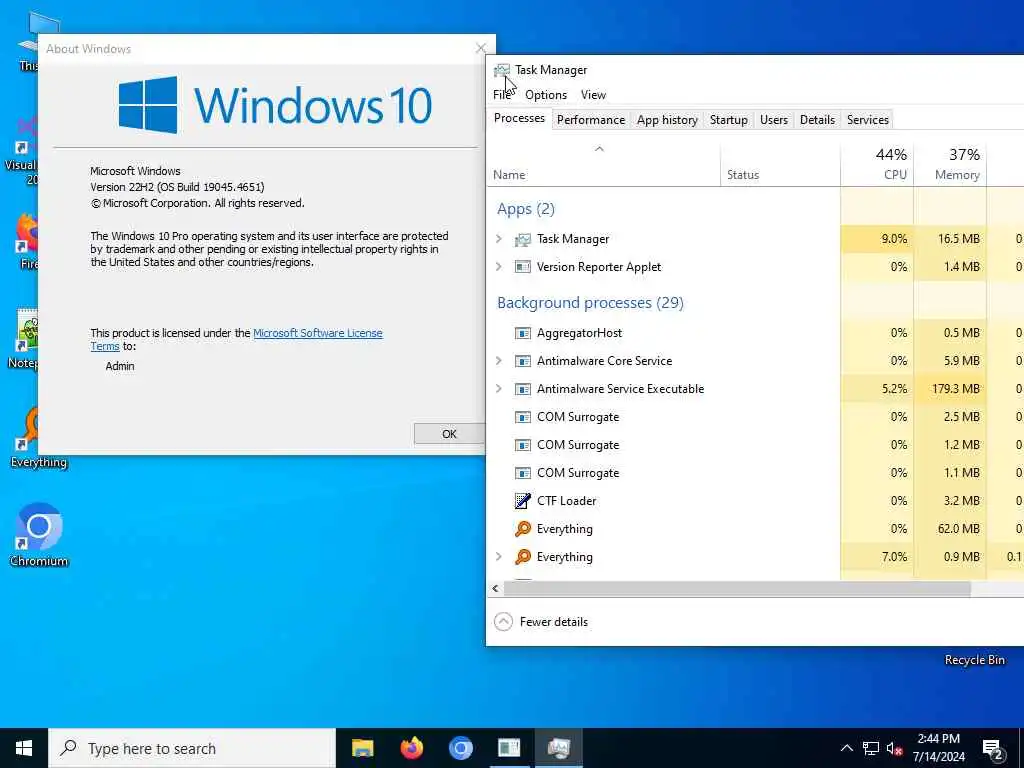The image size is (1024, 768).
Task: Click the Everything icon with 7.0% CPU
Action: [x=522, y=557]
